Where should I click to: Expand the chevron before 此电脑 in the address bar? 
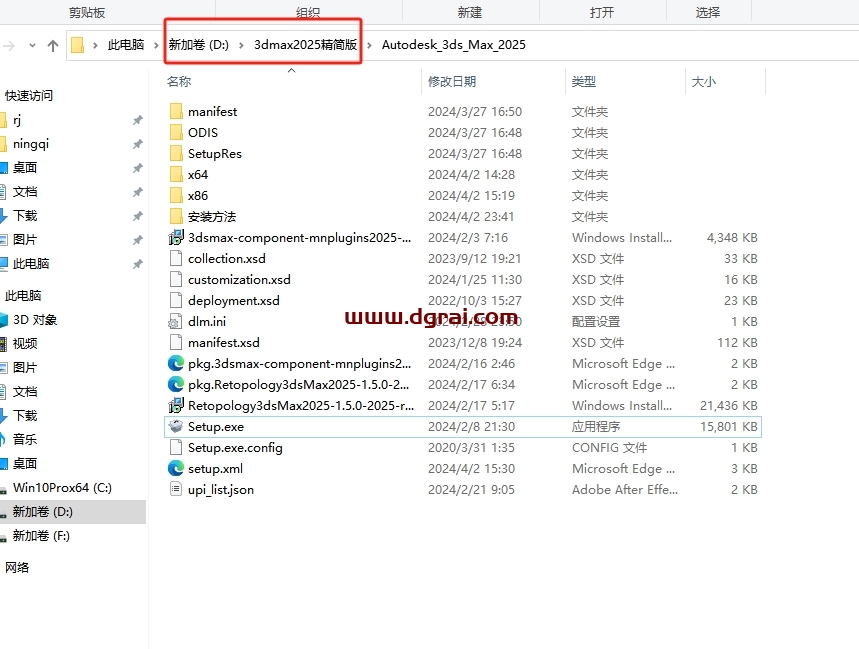tap(95, 45)
